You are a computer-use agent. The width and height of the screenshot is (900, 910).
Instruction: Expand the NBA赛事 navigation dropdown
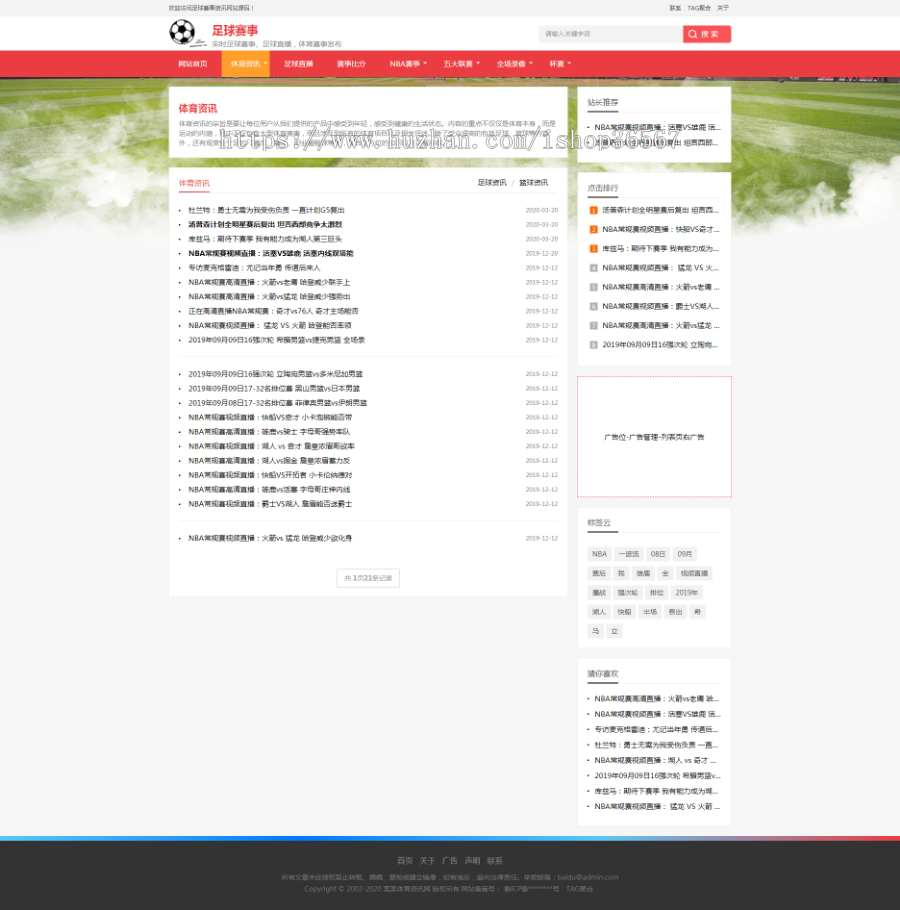(407, 64)
